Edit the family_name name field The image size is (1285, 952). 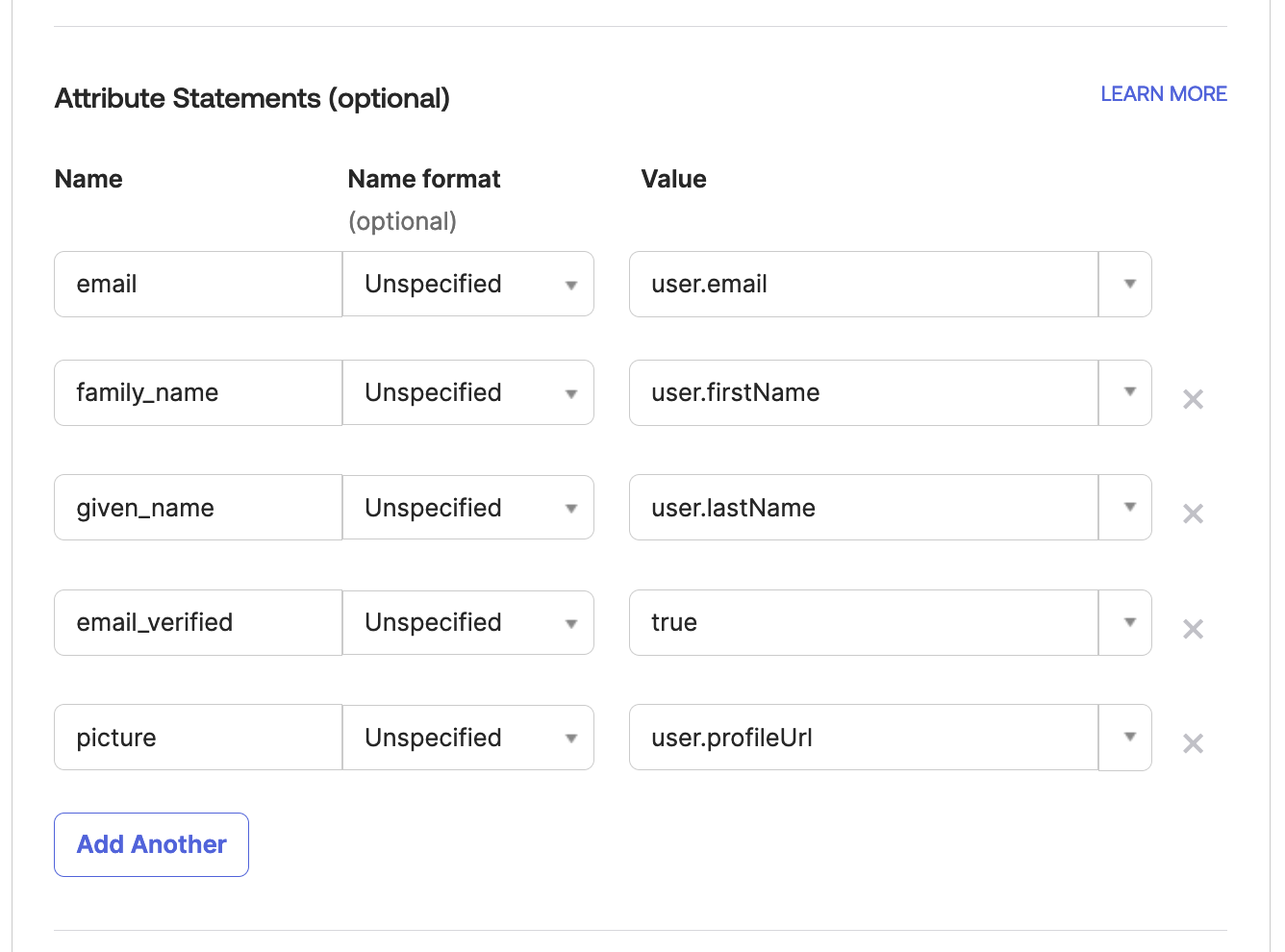198,392
